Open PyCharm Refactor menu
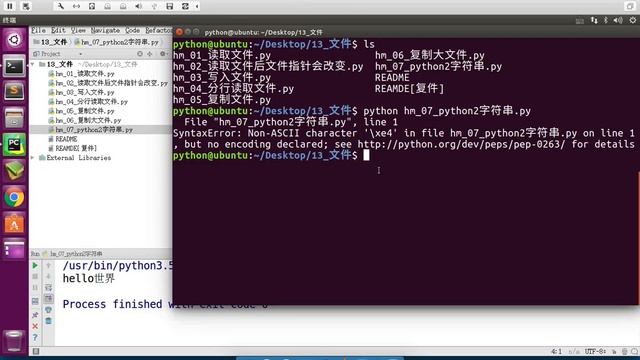Viewport: 640px width, 360px height. tap(158, 31)
